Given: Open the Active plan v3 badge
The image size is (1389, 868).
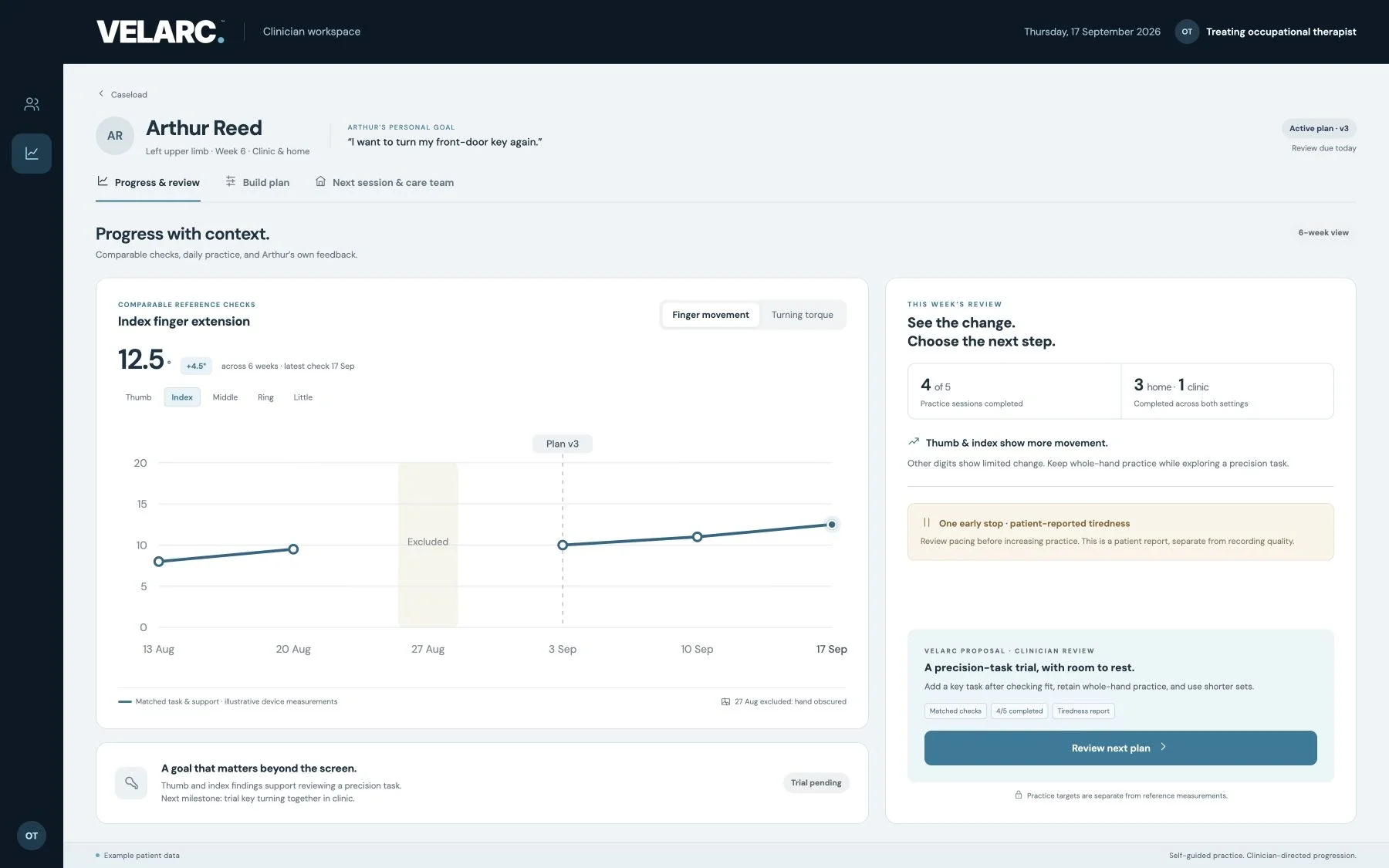Looking at the screenshot, I should (1319, 129).
